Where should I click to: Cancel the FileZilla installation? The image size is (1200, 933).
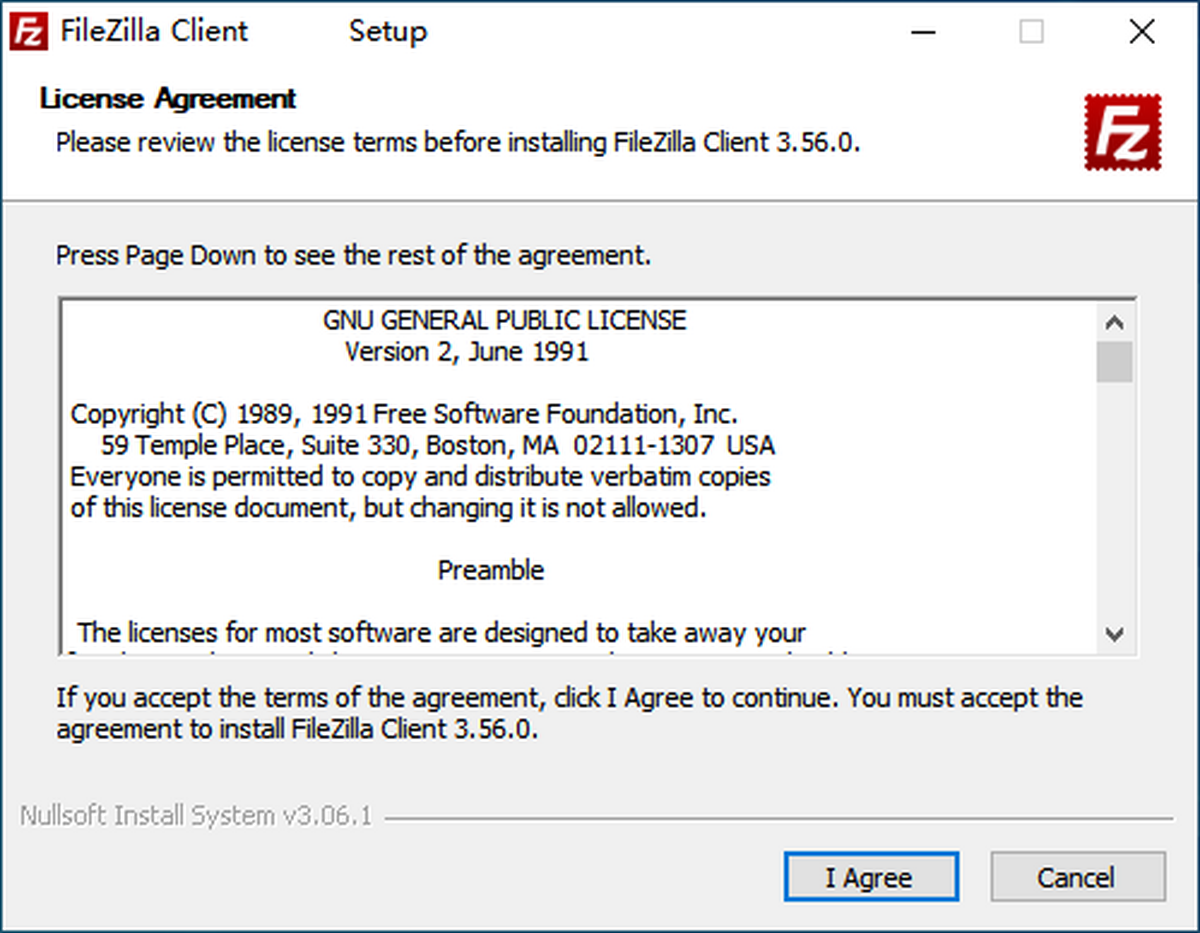pos(1077,877)
